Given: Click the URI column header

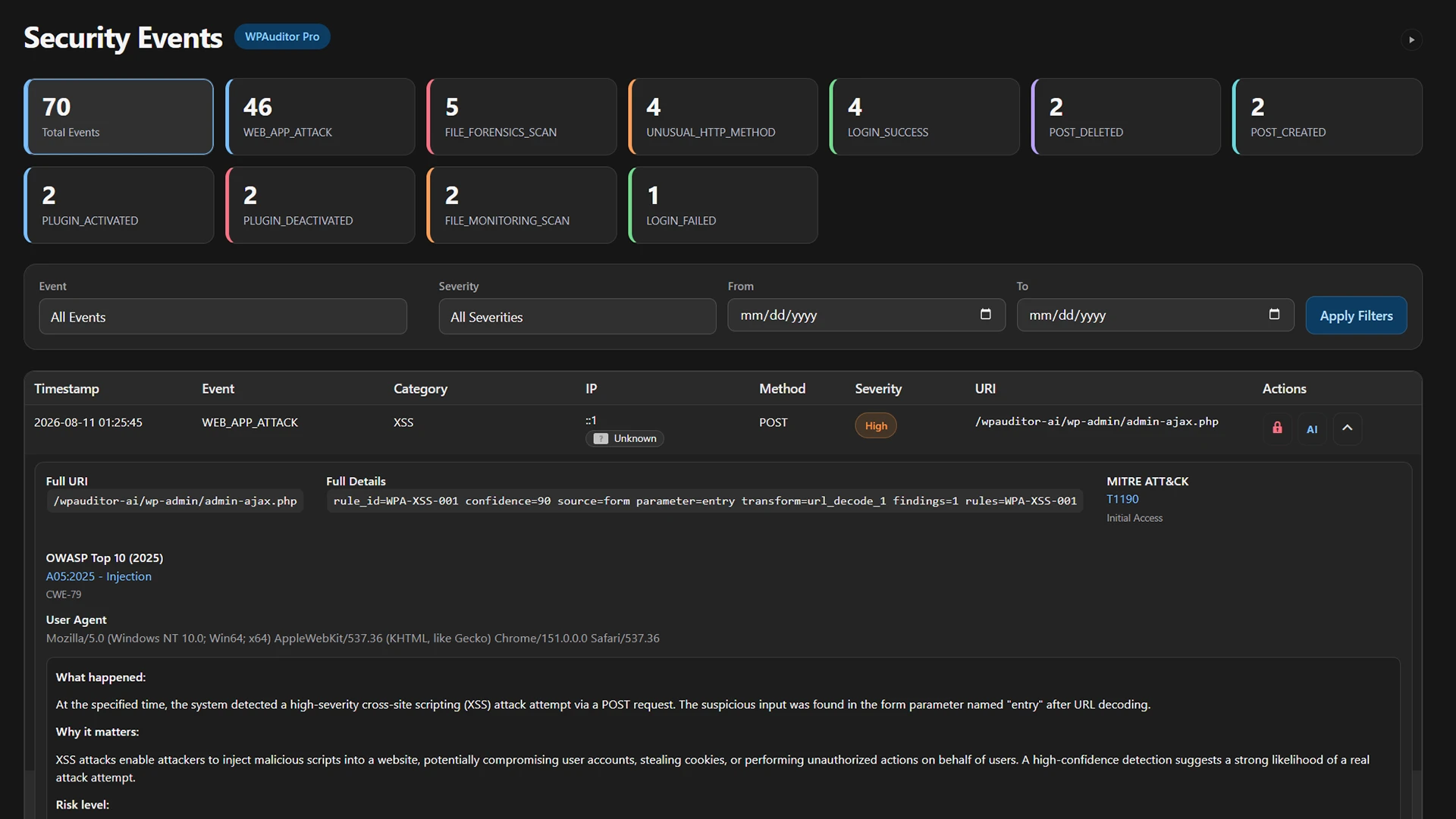Looking at the screenshot, I should point(985,388).
